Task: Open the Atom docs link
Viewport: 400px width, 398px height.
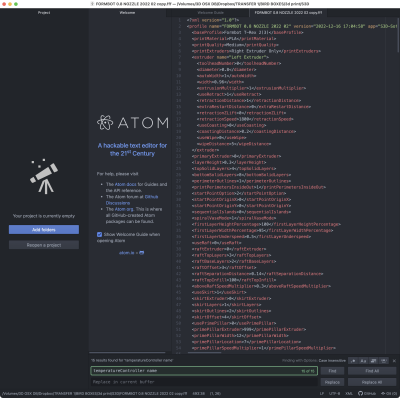Action: coord(126,184)
